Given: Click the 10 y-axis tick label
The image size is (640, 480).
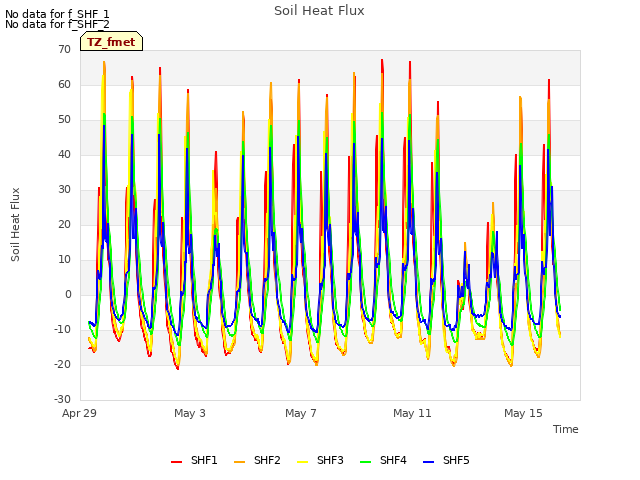Looking at the screenshot, I should pyautogui.click(x=64, y=259).
